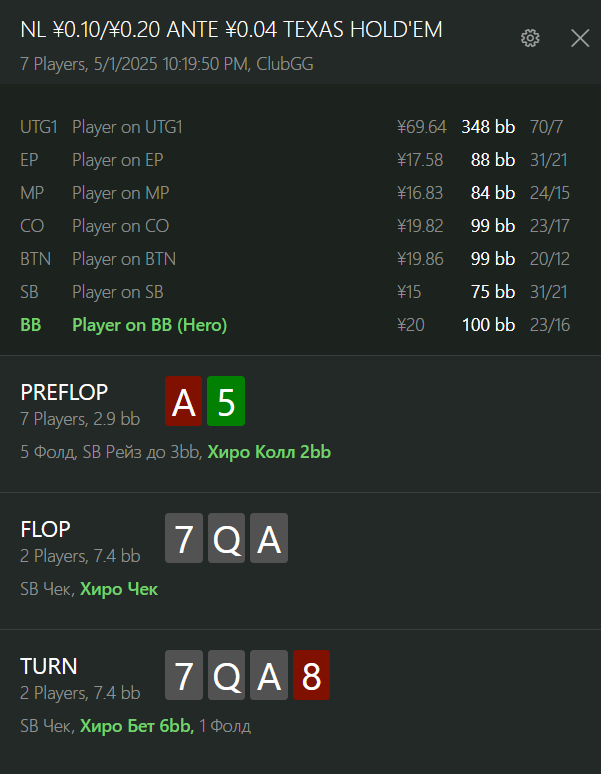Click the red 8 turn card

pyautogui.click(x=311, y=675)
